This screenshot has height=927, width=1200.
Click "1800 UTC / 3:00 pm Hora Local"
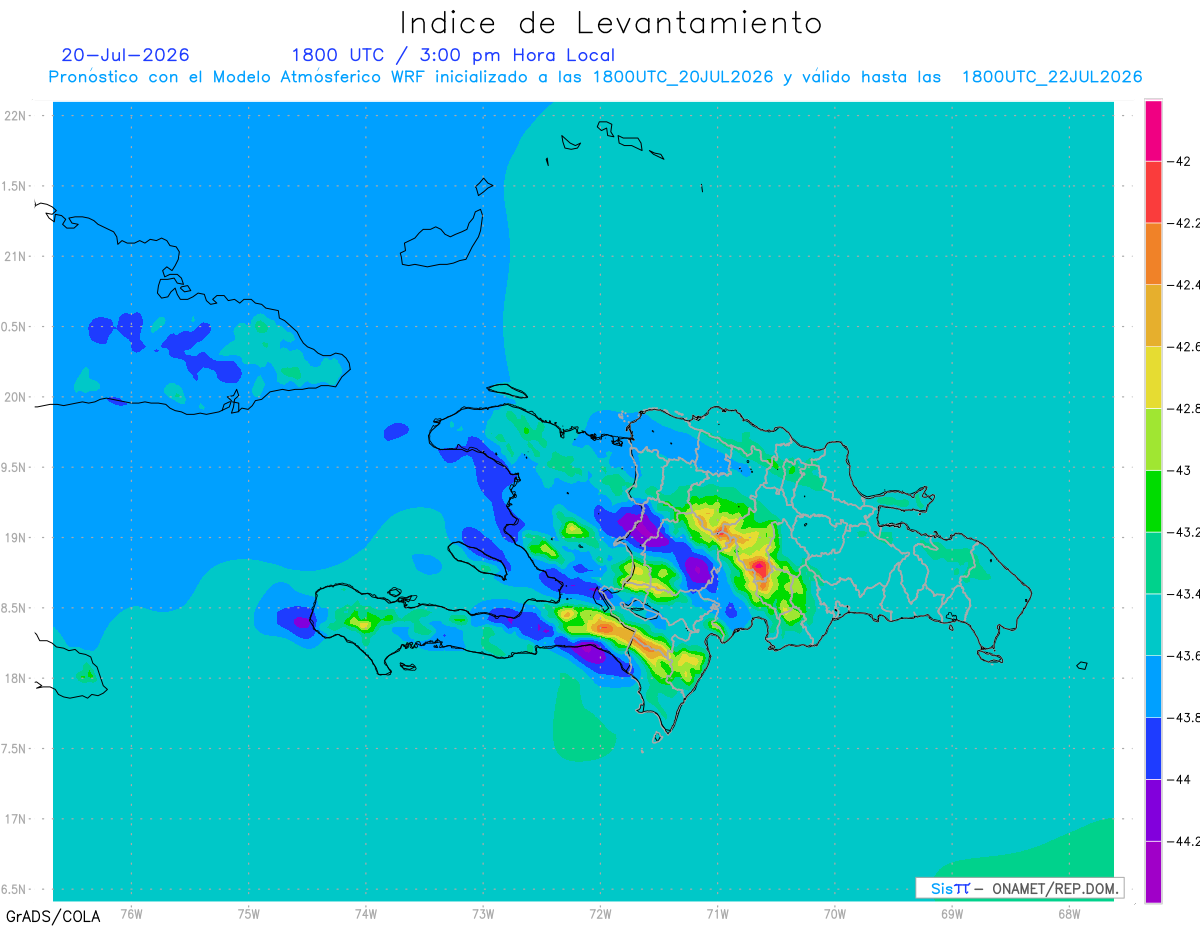click(453, 55)
